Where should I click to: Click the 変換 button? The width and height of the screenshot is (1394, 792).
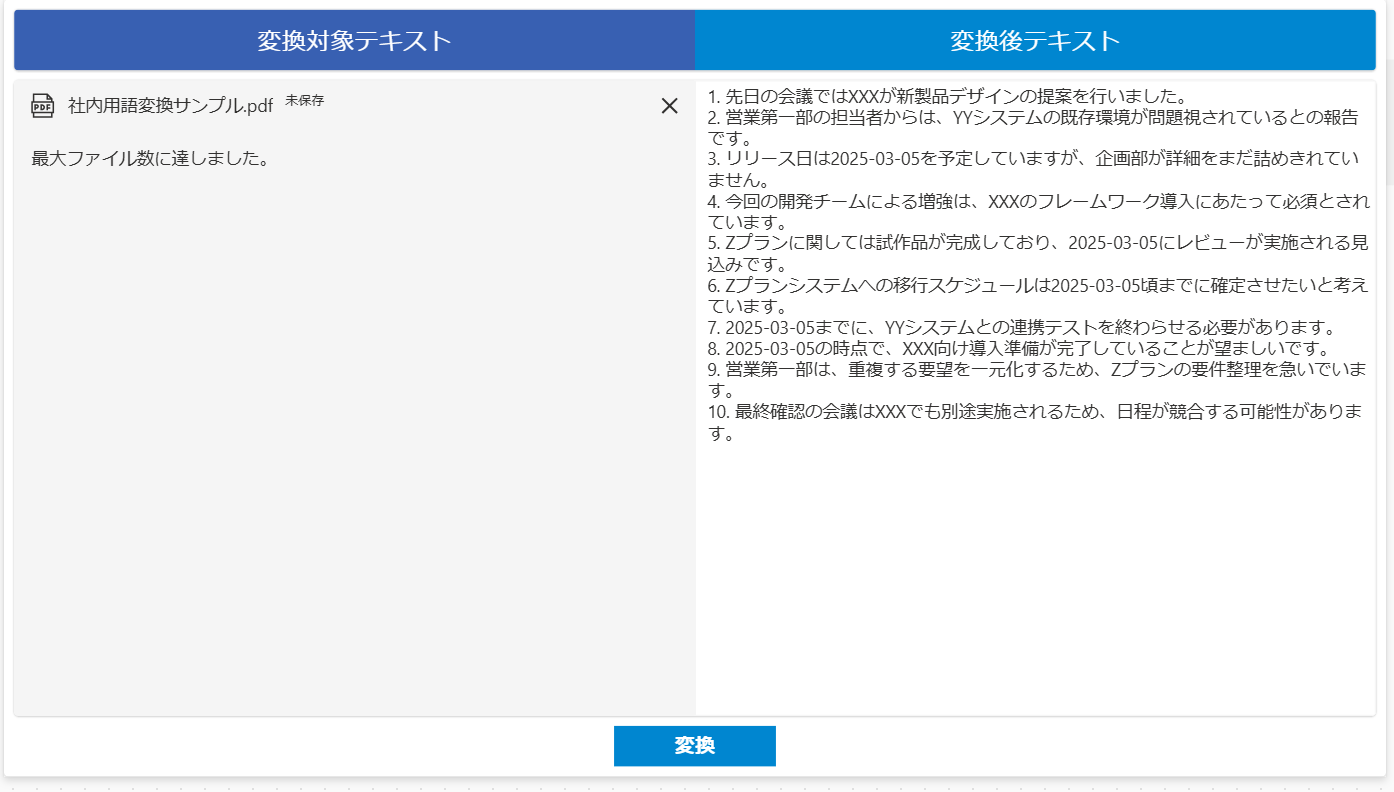pyautogui.click(x=695, y=746)
